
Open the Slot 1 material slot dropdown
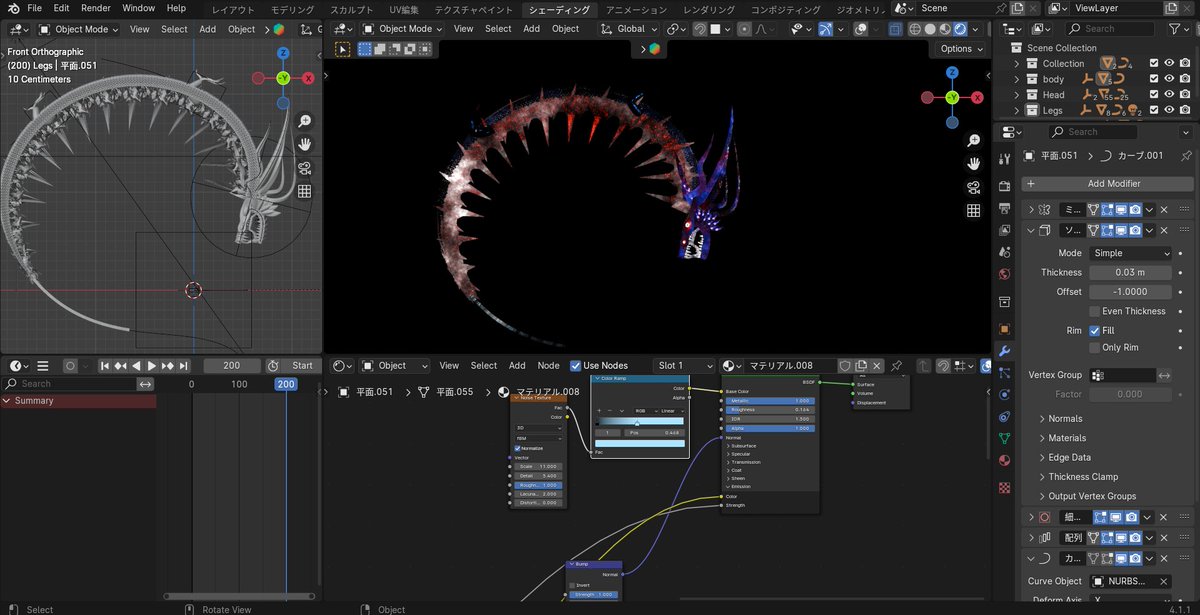pyautogui.click(x=684, y=366)
